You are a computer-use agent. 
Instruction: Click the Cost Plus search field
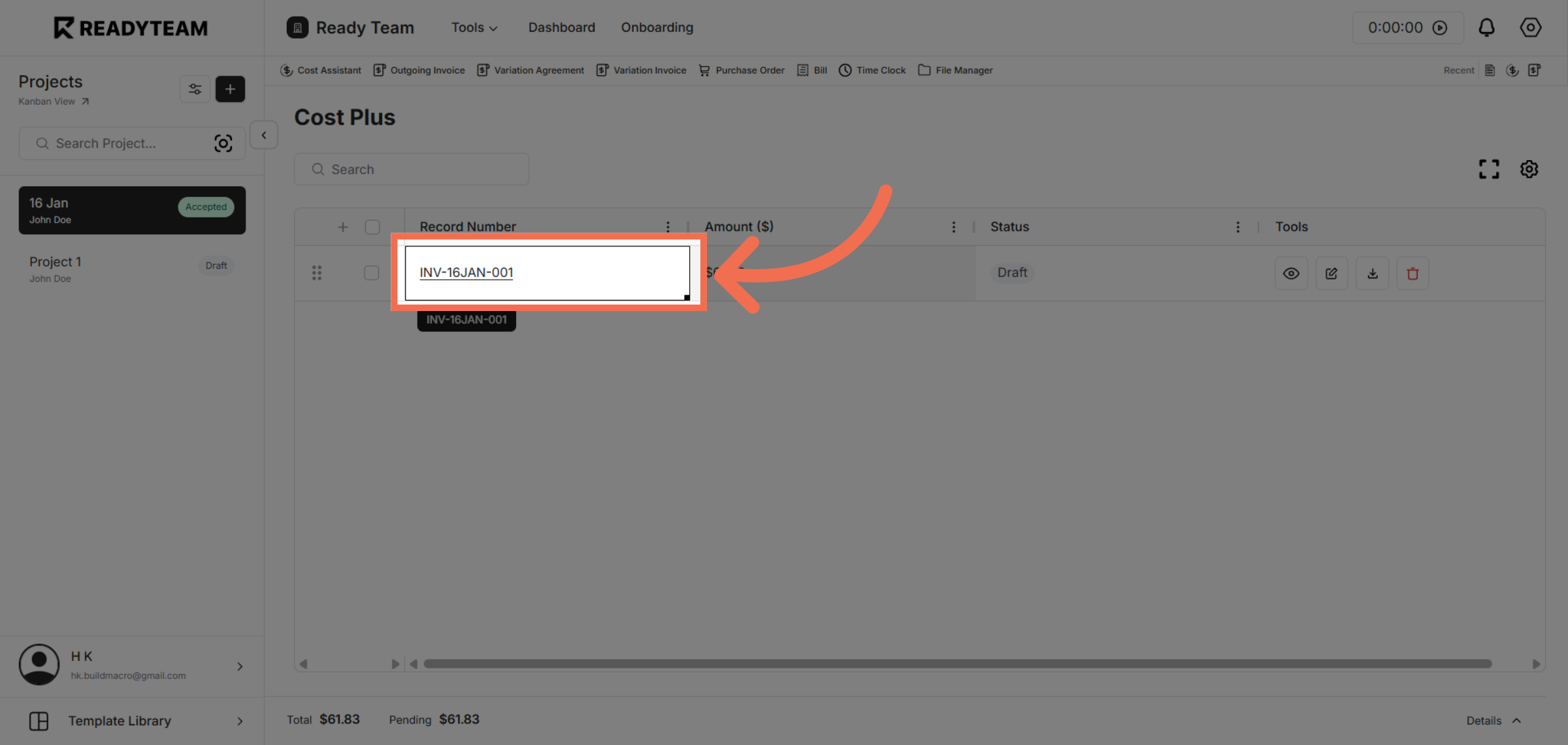coord(412,169)
